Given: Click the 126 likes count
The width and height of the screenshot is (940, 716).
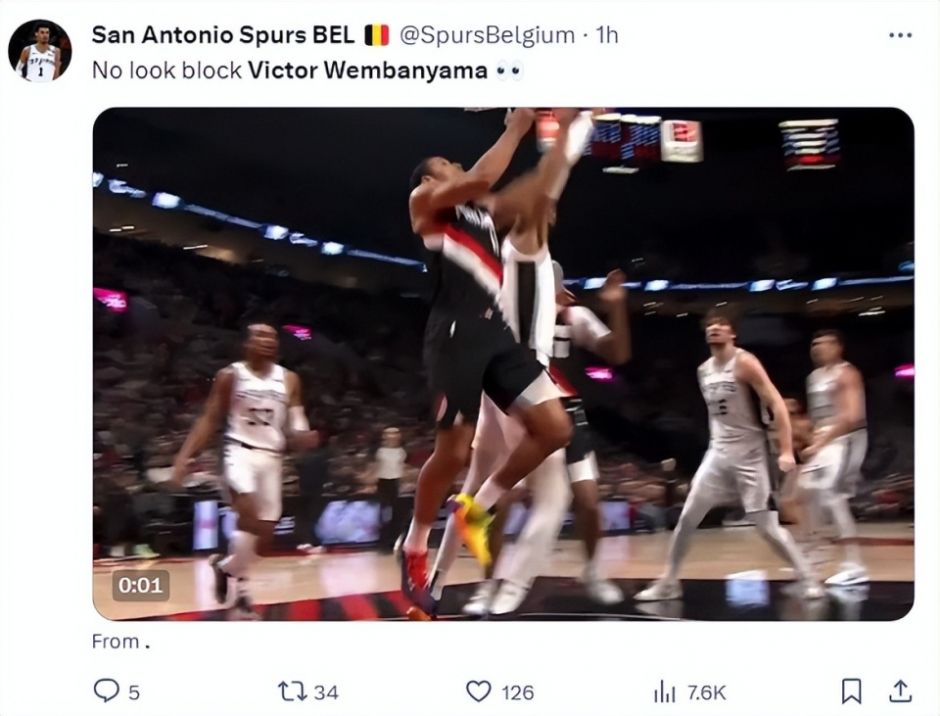Looking at the screenshot, I should (x=517, y=693).
